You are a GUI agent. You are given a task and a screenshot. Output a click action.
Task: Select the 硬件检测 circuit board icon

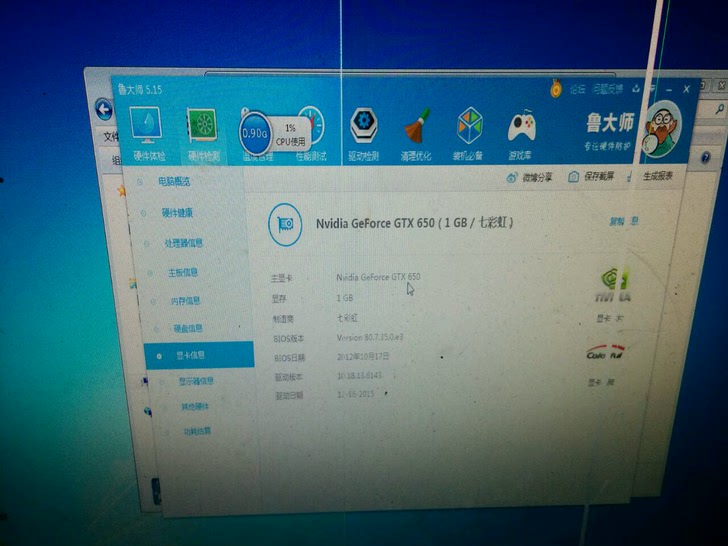(202, 127)
